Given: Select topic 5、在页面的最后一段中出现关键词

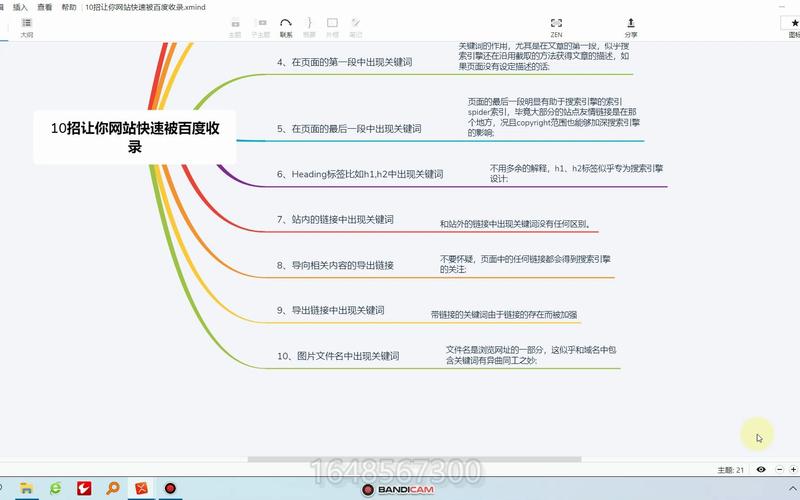Looking at the screenshot, I should coord(349,129).
